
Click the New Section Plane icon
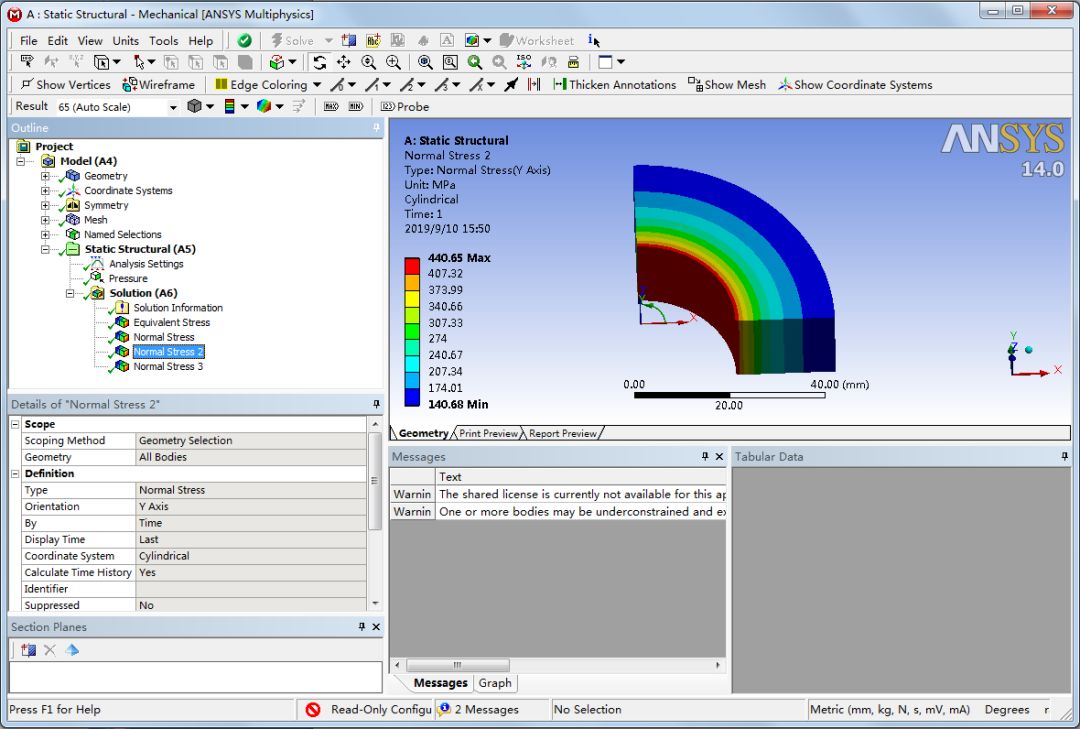click(x=349, y=41)
